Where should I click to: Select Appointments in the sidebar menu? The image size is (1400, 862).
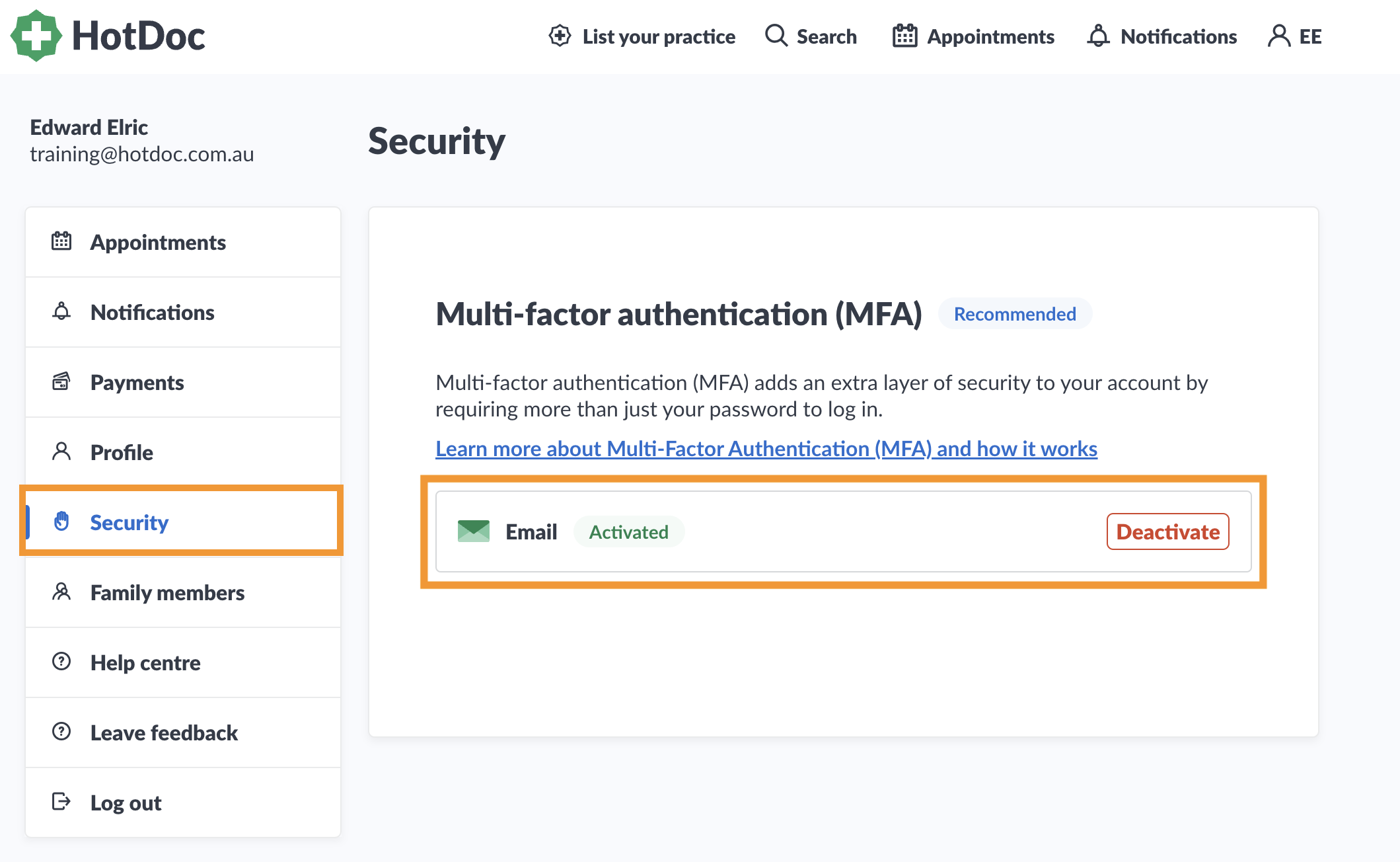pyautogui.click(x=183, y=243)
